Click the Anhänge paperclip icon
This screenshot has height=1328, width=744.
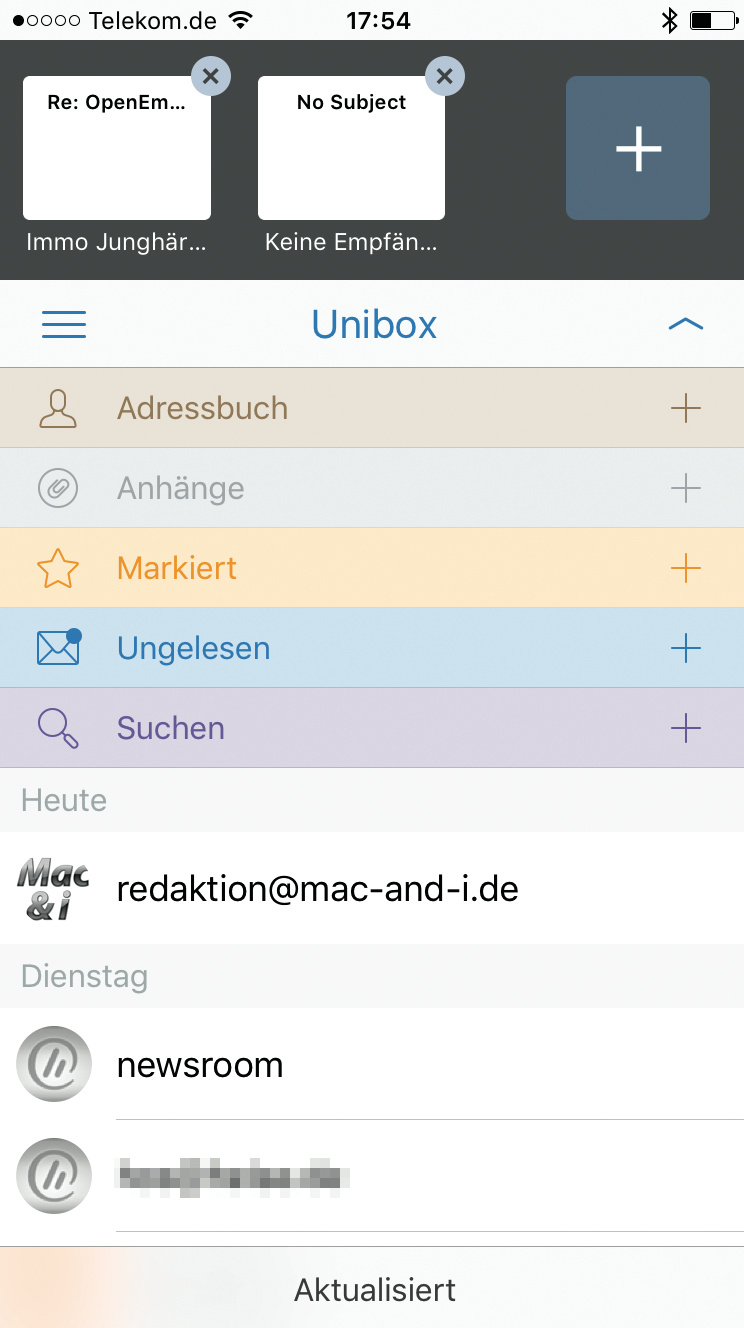[x=58, y=488]
